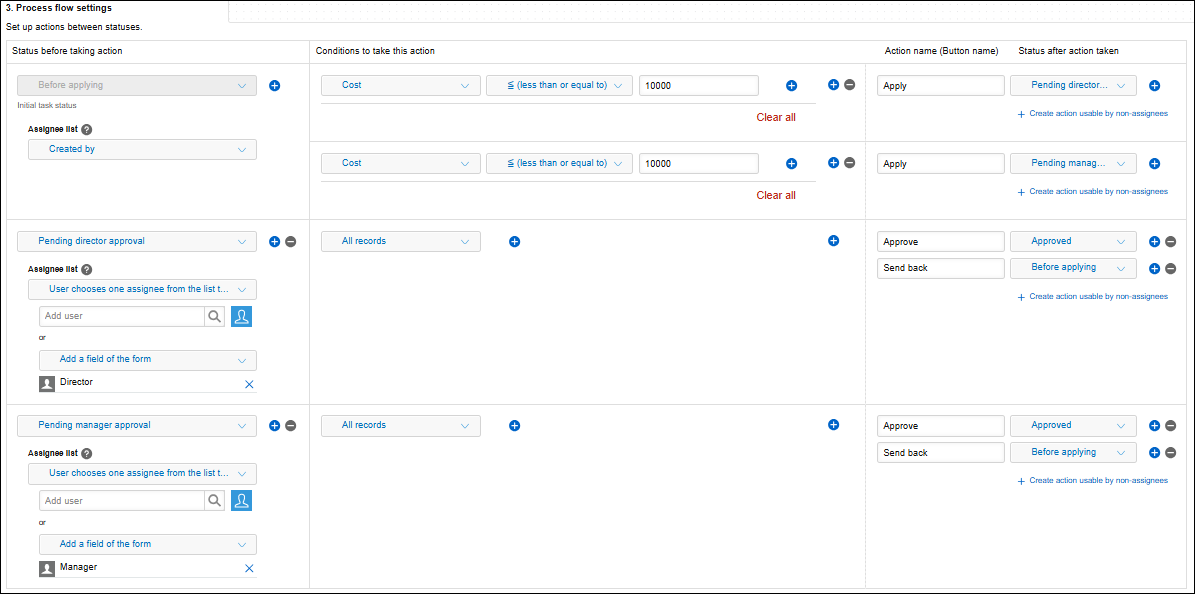Click Create action usable by non-assignees link
Image resolution: width=1195 pixels, height=594 pixels.
click(x=1092, y=113)
